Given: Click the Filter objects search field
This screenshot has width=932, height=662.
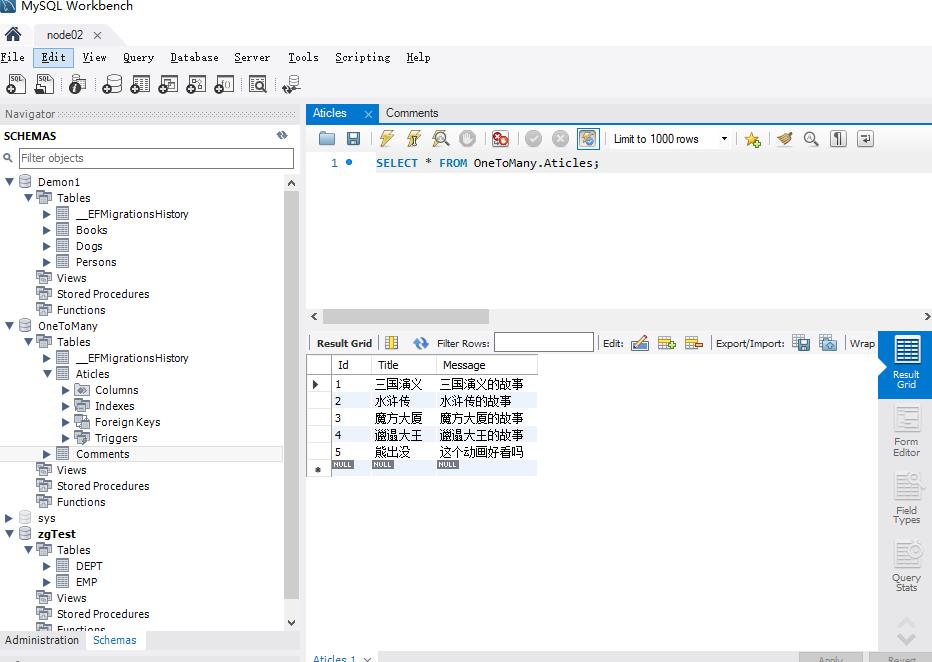Looking at the screenshot, I should [156, 158].
